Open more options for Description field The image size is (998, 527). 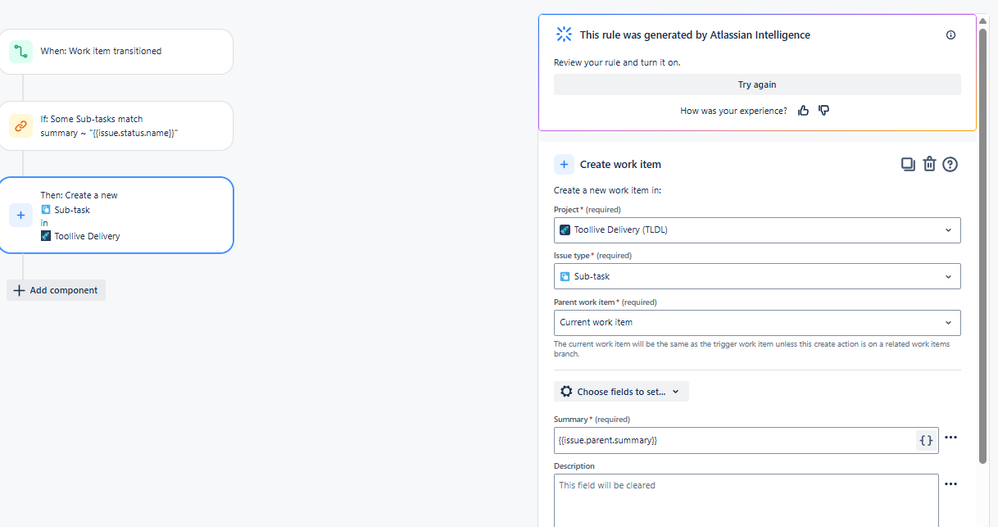[x=951, y=484]
